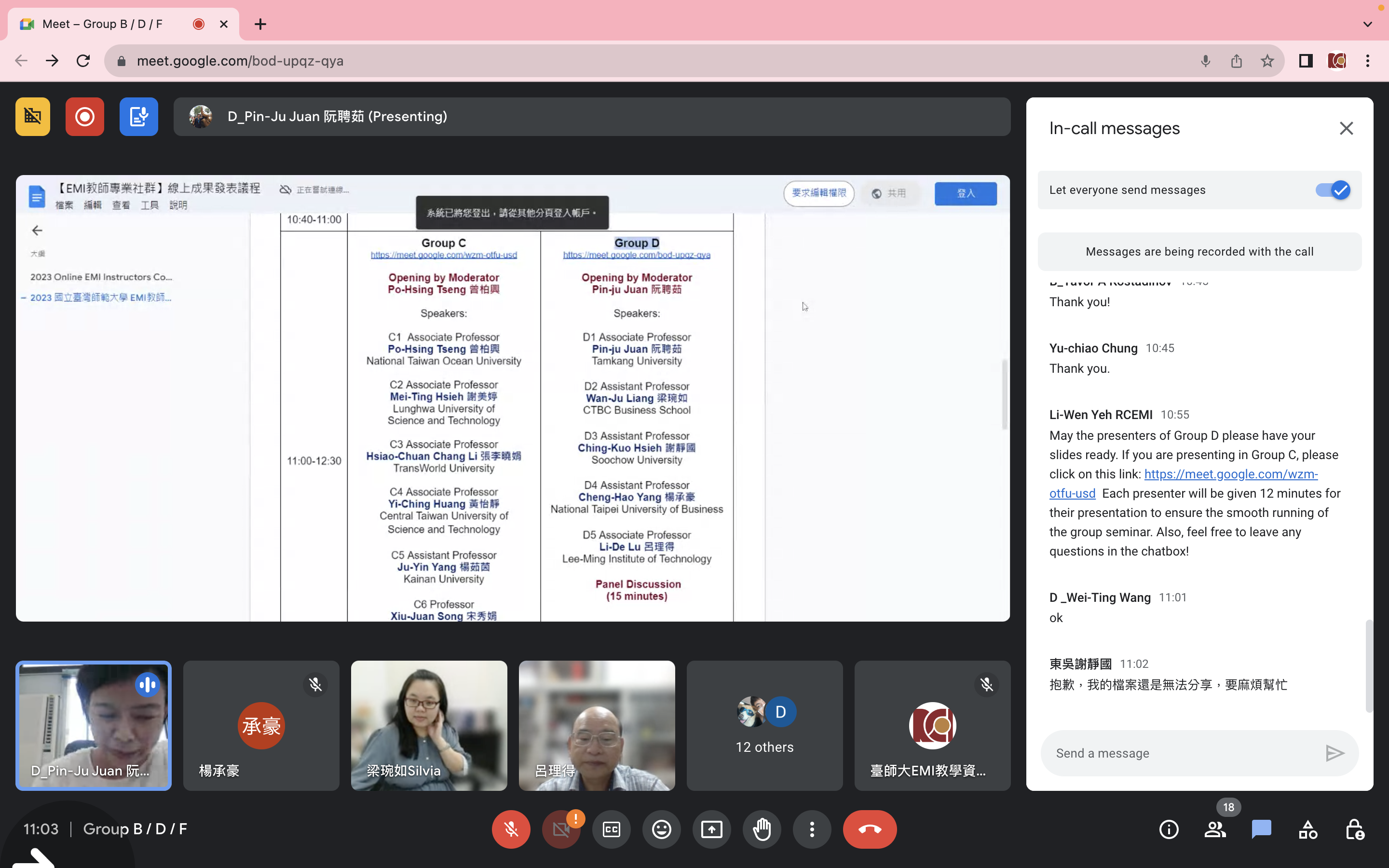Select 臺師大EMI教學資 participant tile

coord(932,726)
